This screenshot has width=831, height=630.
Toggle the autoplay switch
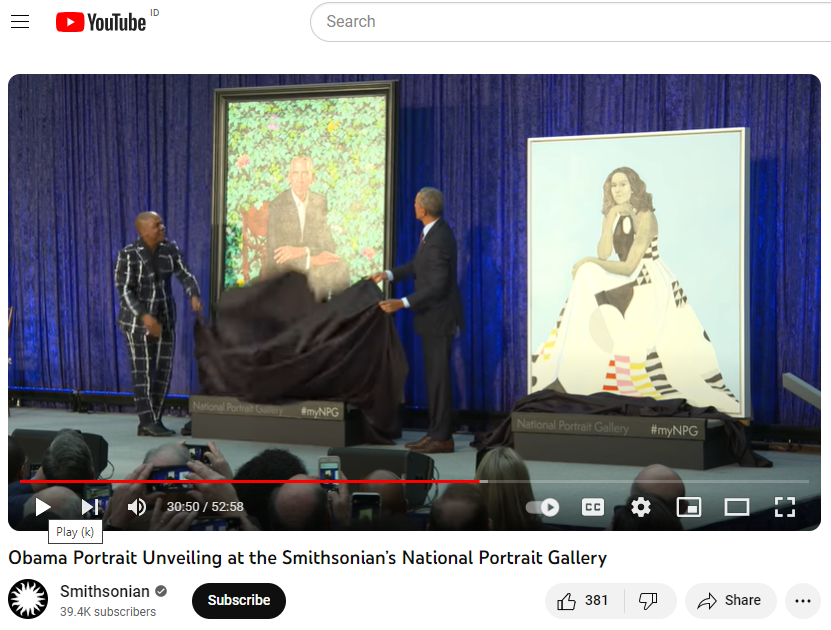[x=543, y=508]
